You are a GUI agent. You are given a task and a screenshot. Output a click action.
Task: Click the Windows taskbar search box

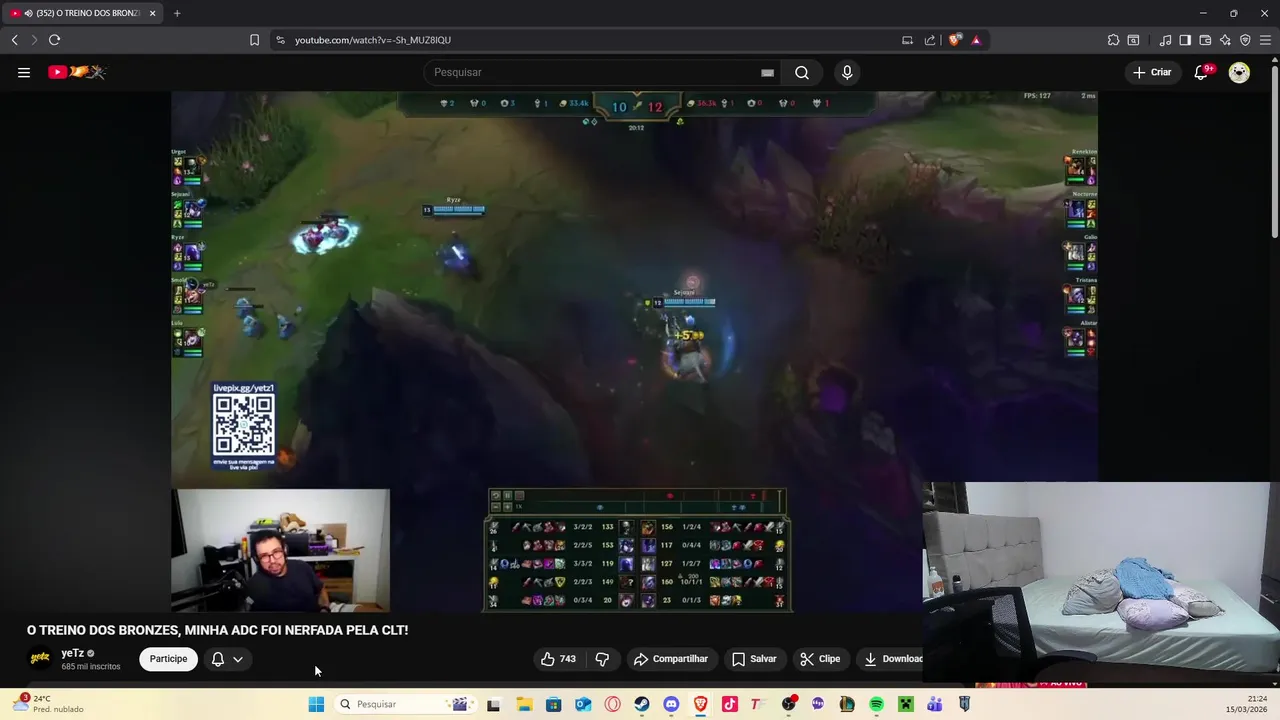point(404,704)
